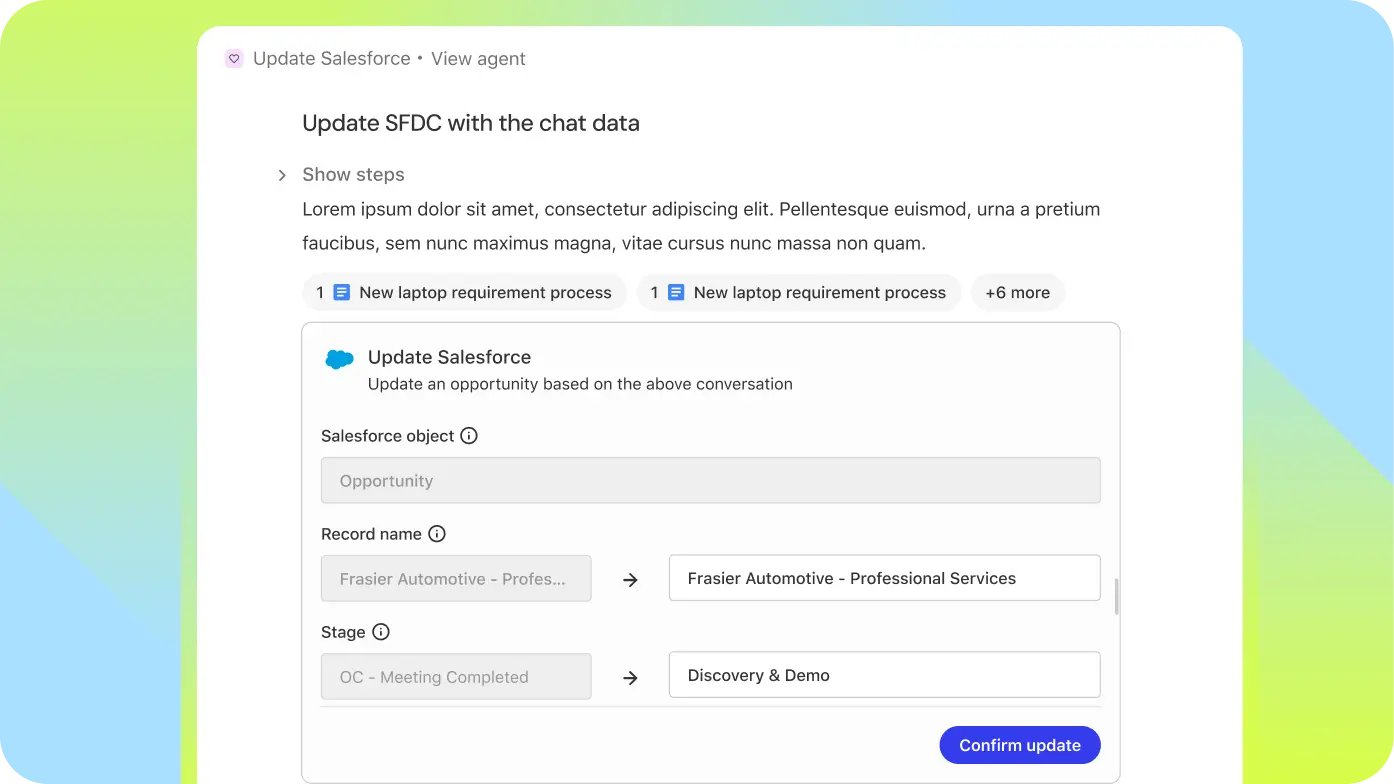
Task: Open second New laptop requirement process chip
Action: pyautogui.click(x=799, y=293)
